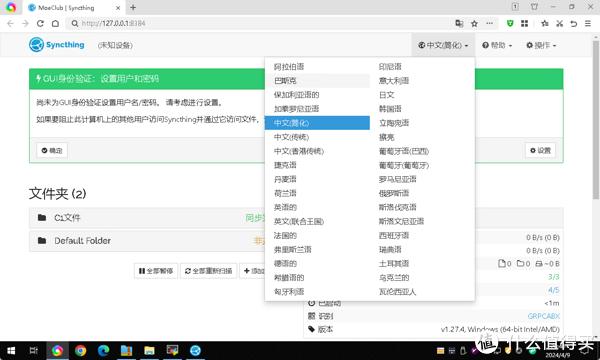600x360 pixels.
Task: Reload the page with the refresh icon
Action: [x=40, y=23]
